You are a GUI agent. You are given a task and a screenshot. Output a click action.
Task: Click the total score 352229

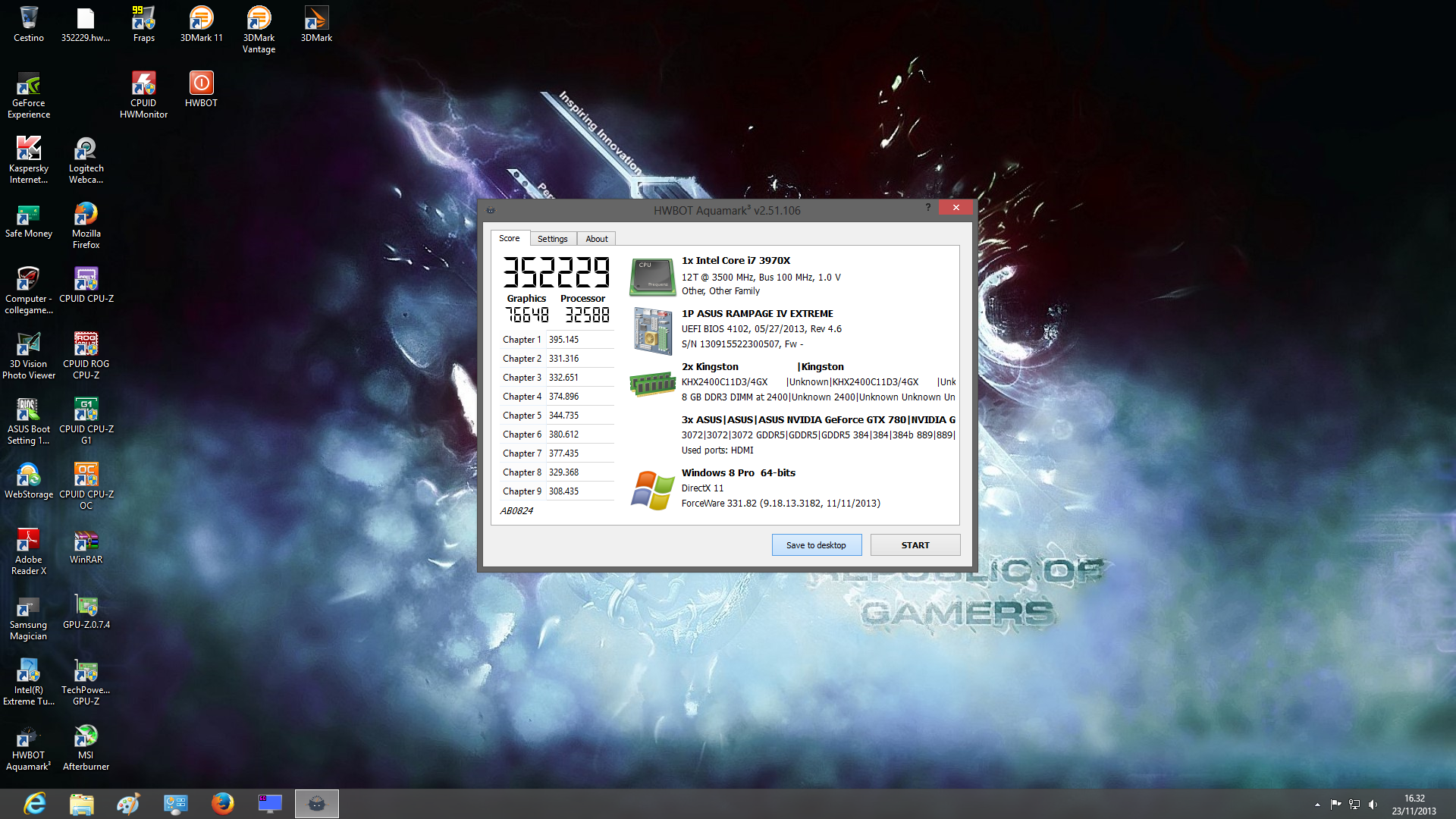pos(557,272)
